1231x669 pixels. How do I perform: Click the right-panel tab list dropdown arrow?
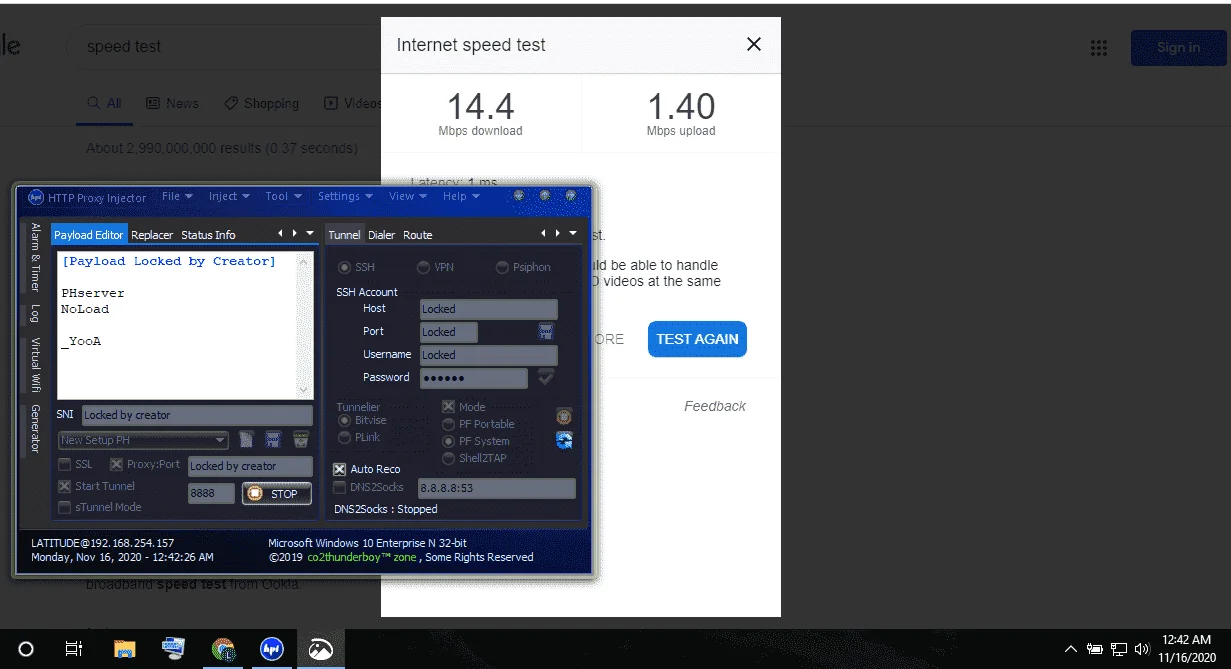pos(573,233)
